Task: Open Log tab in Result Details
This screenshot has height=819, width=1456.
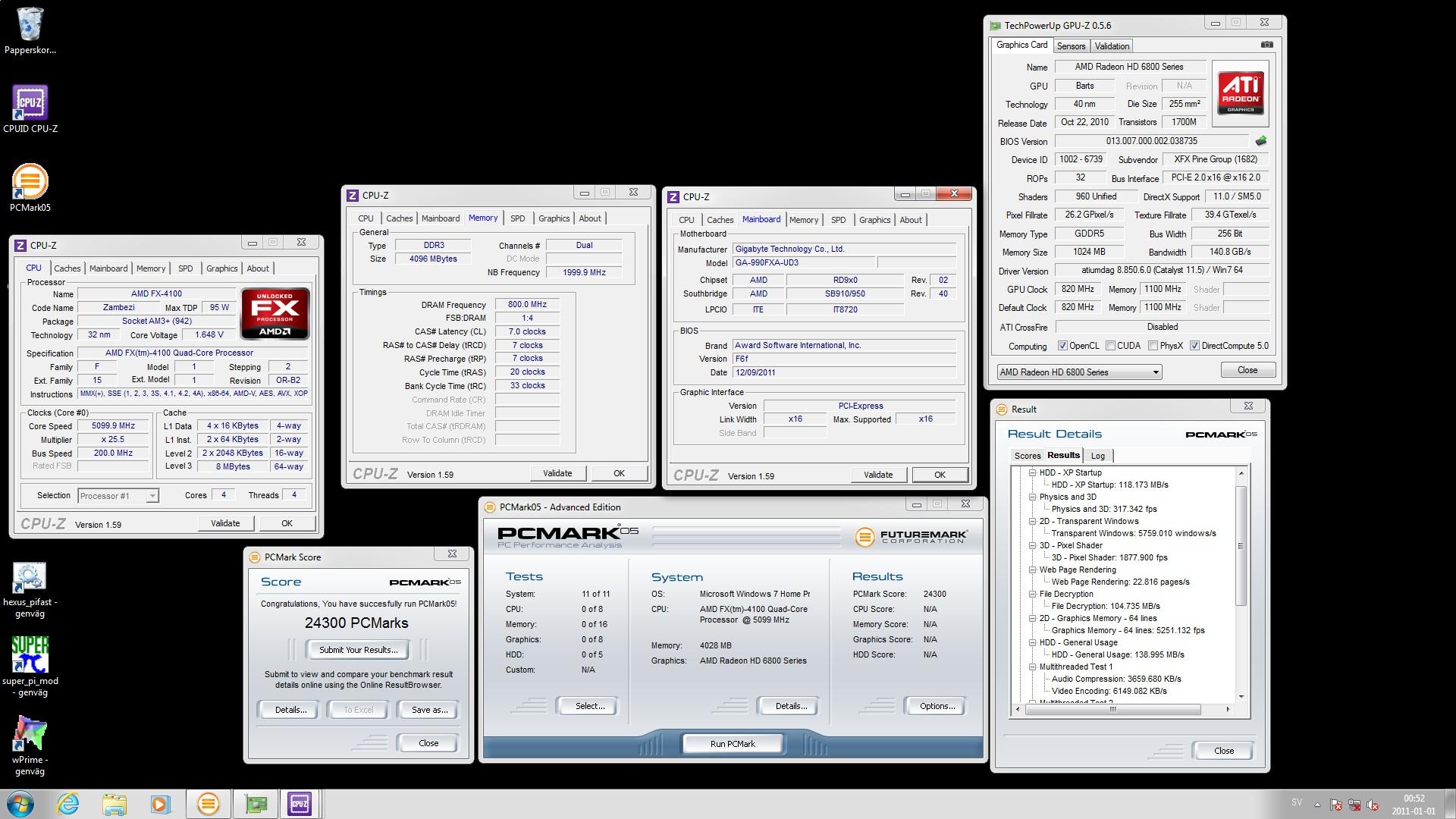Action: click(1097, 456)
